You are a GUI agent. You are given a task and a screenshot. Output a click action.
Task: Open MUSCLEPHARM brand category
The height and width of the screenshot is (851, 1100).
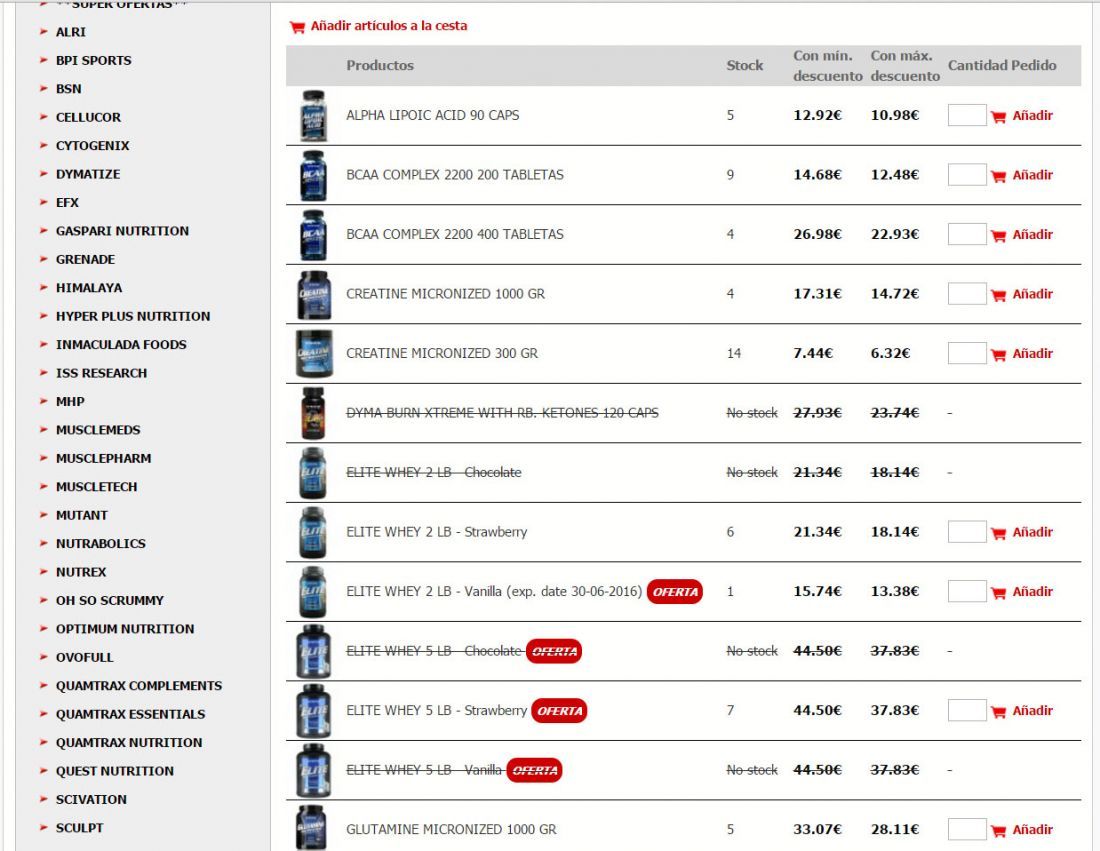(104, 458)
